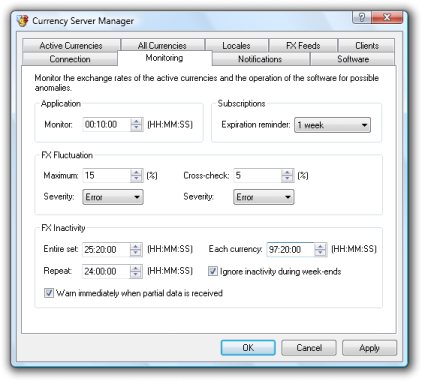Decrease the Each currency inactivity time

[x=320, y=253]
